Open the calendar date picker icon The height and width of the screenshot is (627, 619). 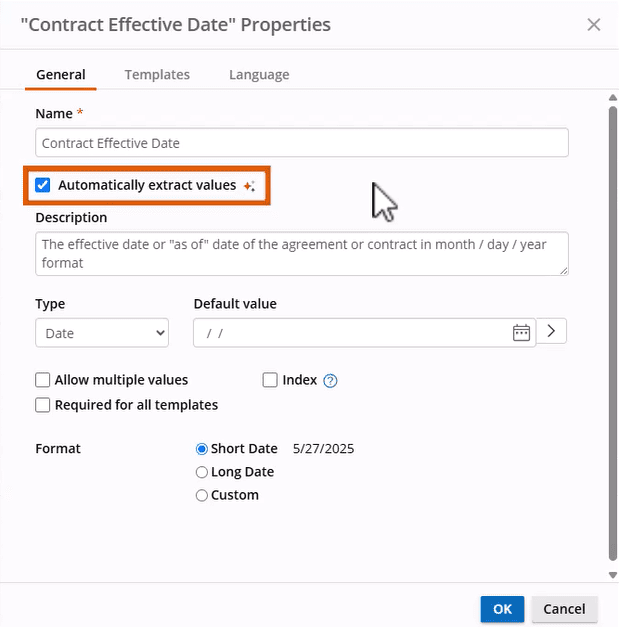[521, 333]
